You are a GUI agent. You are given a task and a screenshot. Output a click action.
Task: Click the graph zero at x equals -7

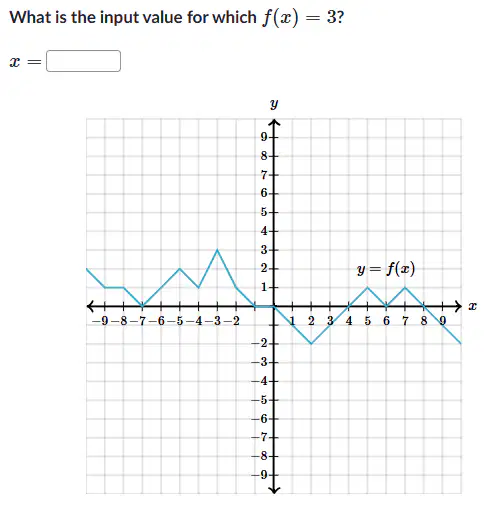[142, 306]
